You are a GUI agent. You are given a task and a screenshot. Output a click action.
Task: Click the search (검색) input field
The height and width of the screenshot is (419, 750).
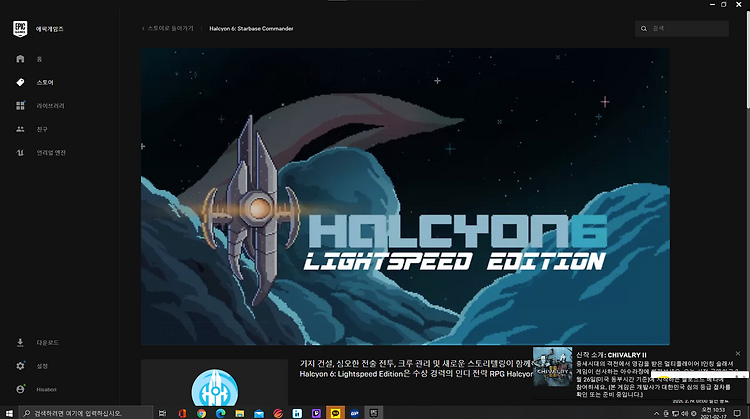(x=682, y=29)
